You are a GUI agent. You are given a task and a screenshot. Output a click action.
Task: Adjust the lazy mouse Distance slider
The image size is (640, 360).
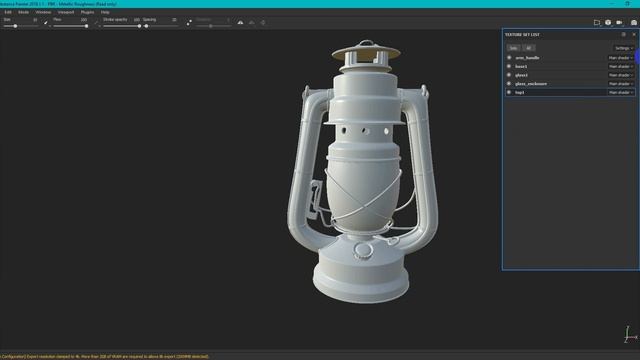coord(213,26)
